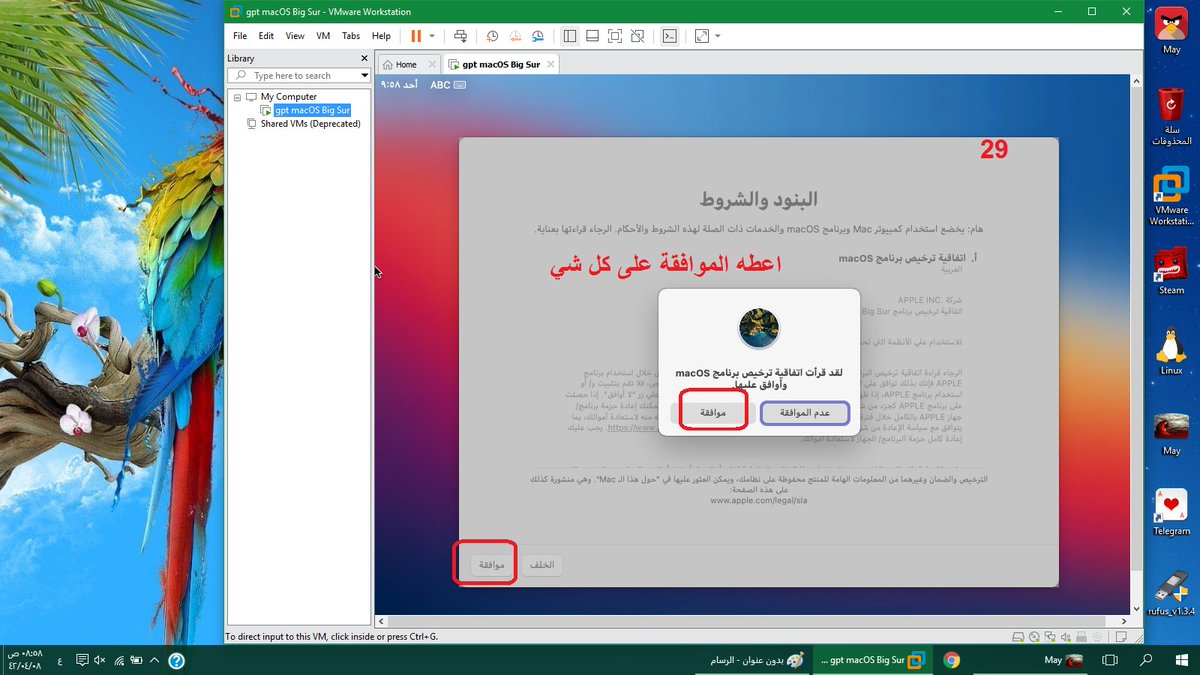This screenshot has height=675, width=1200.
Task: Open the Windows Start menu
Action: tap(1182, 660)
